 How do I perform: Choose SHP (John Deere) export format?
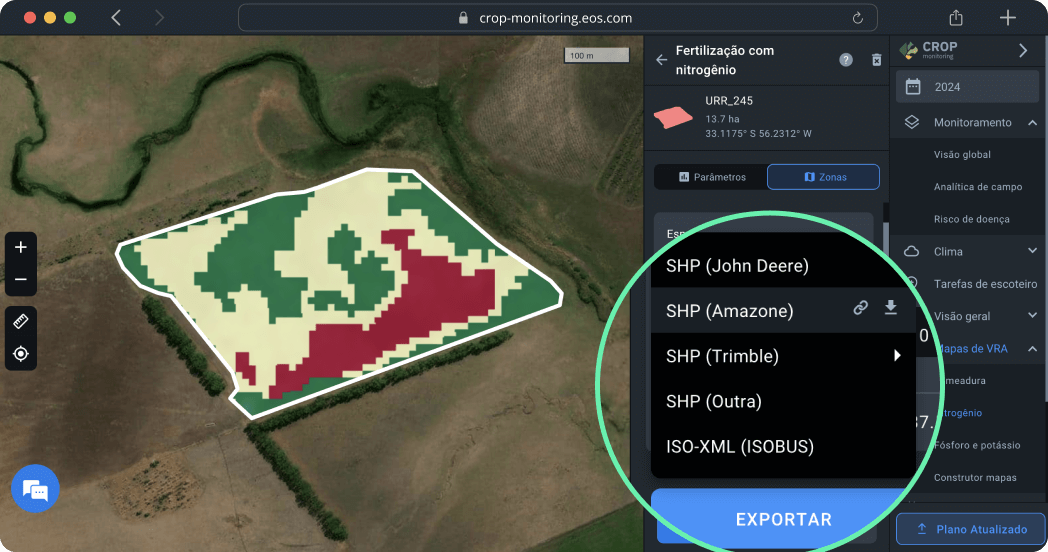(737, 266)
